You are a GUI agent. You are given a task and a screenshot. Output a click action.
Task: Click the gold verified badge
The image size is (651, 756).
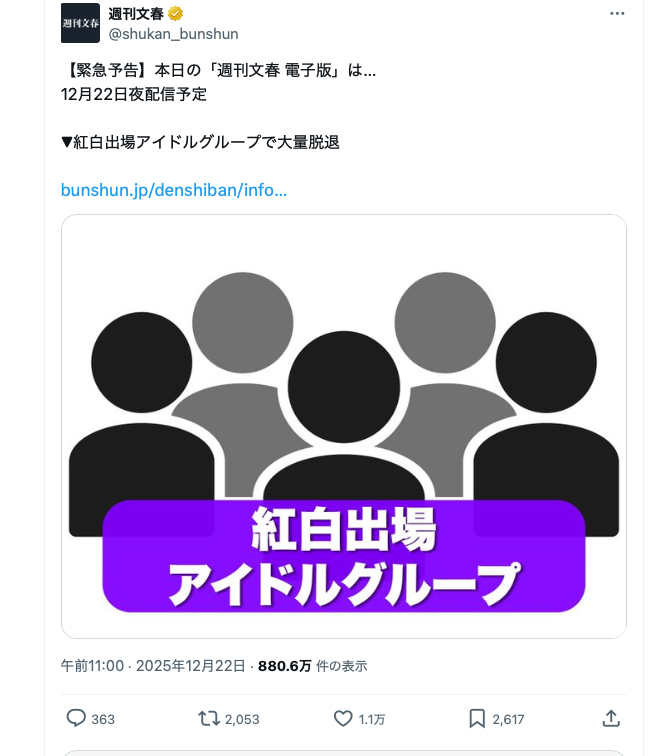coord(176,14)
